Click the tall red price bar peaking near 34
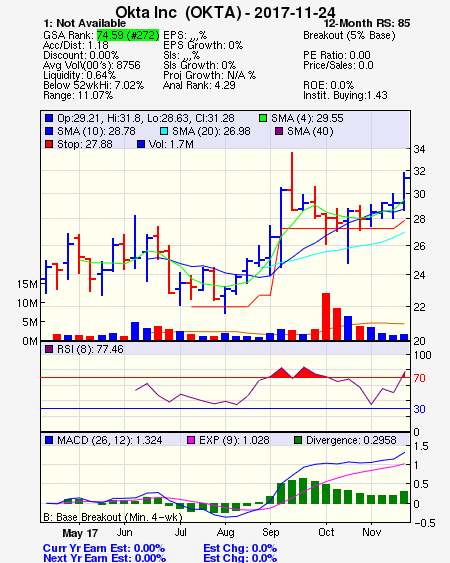Screen dimensions: 450x563 pos(292,181)
